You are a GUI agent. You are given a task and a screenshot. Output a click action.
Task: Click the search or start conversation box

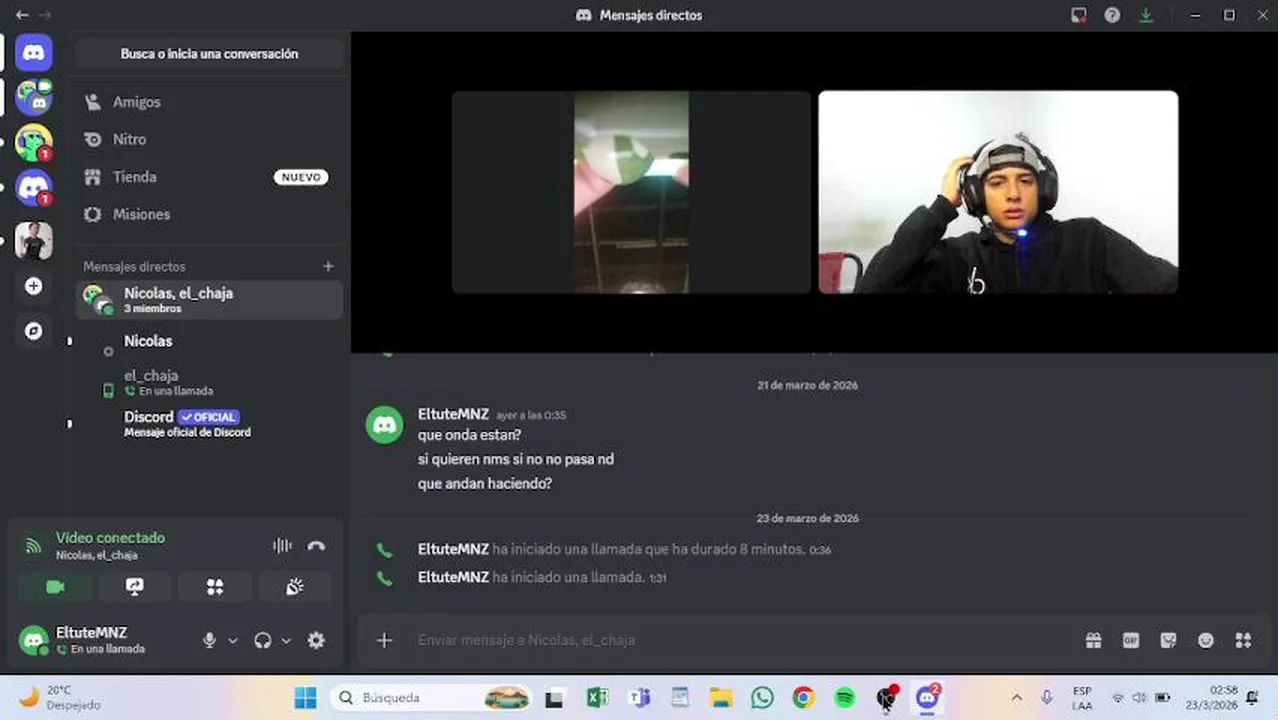tap(209, 54)
